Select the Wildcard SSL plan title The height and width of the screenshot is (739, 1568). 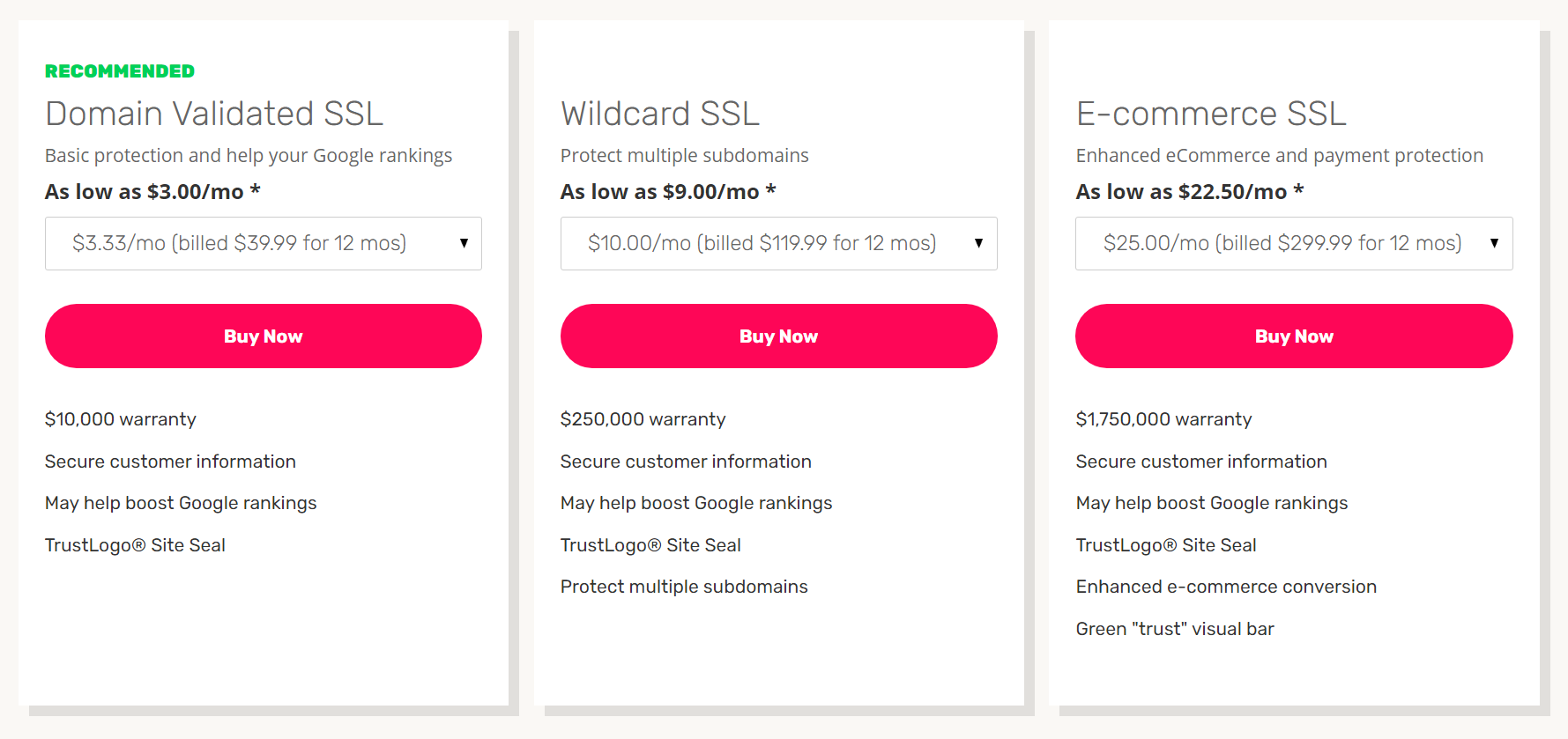pos(659,113)
